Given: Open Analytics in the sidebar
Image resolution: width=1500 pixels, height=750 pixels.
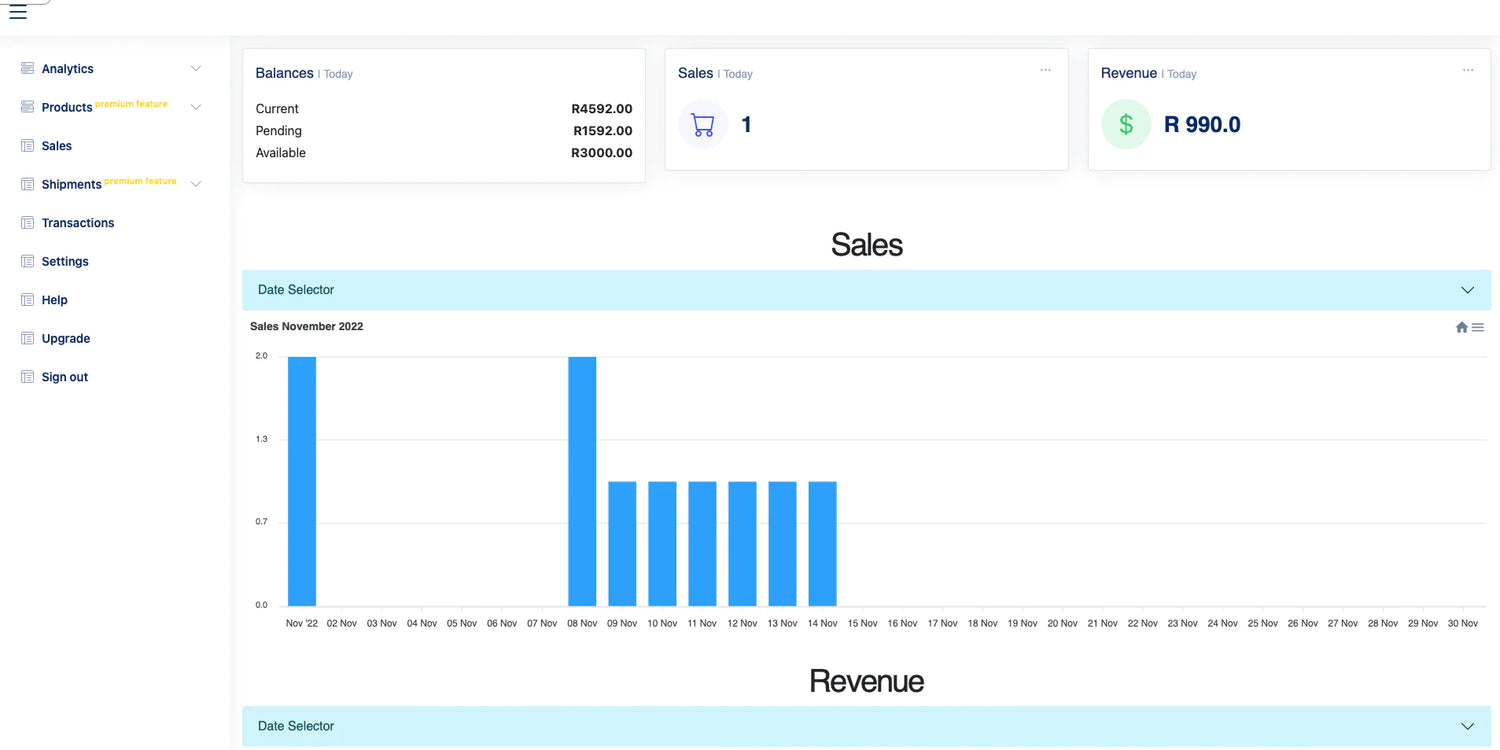Looking at the screenshot, I should tap(68, 69).
